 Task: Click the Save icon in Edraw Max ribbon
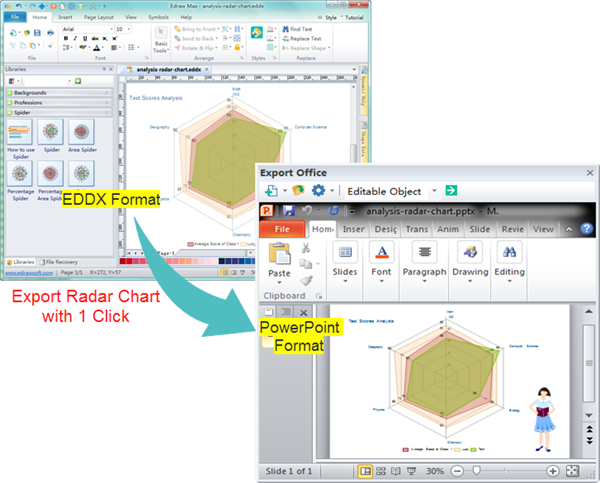click(x=37, y=33)
